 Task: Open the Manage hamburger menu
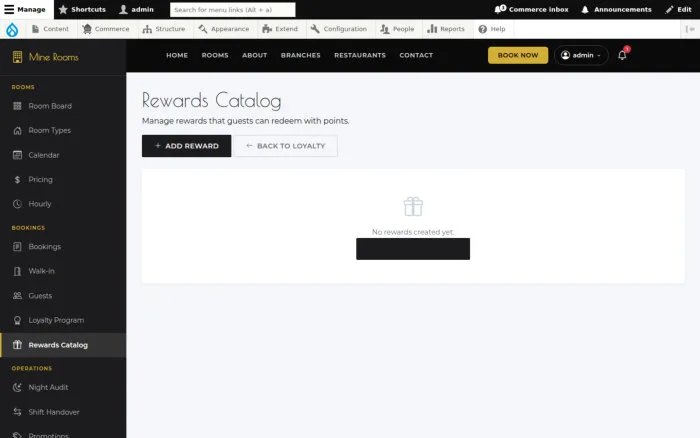click(x=25, y=9)
